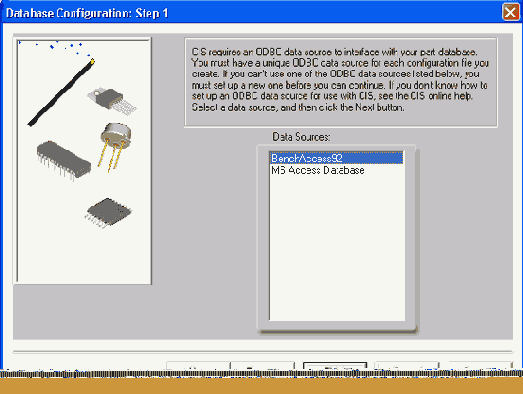
Task: Click the leftmost bottom wizard button
Action: [x=198, y=366]
